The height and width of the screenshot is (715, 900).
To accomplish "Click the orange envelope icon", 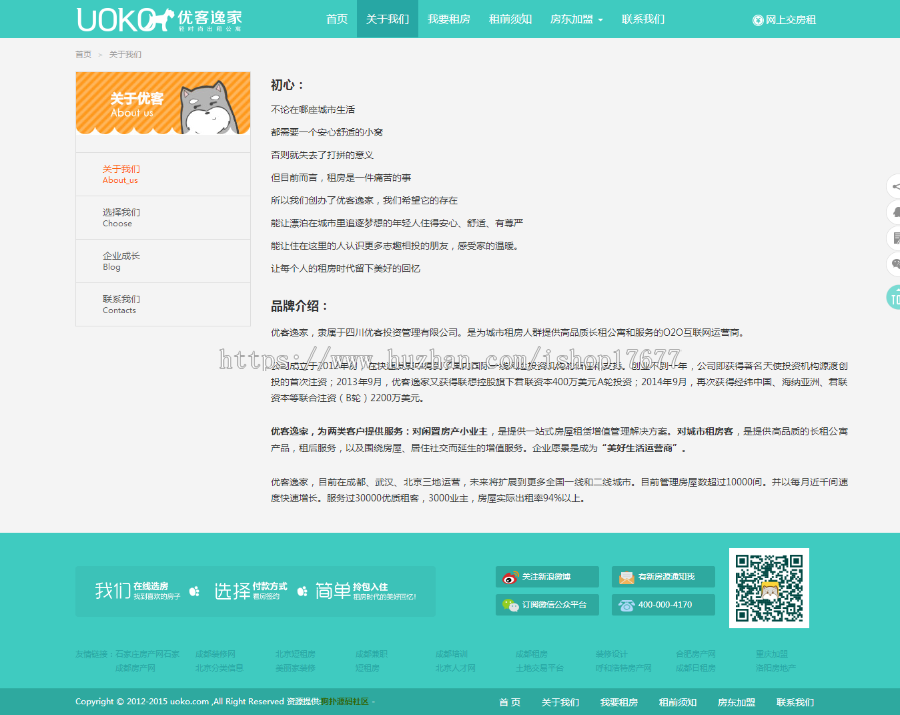I will 626,577.
